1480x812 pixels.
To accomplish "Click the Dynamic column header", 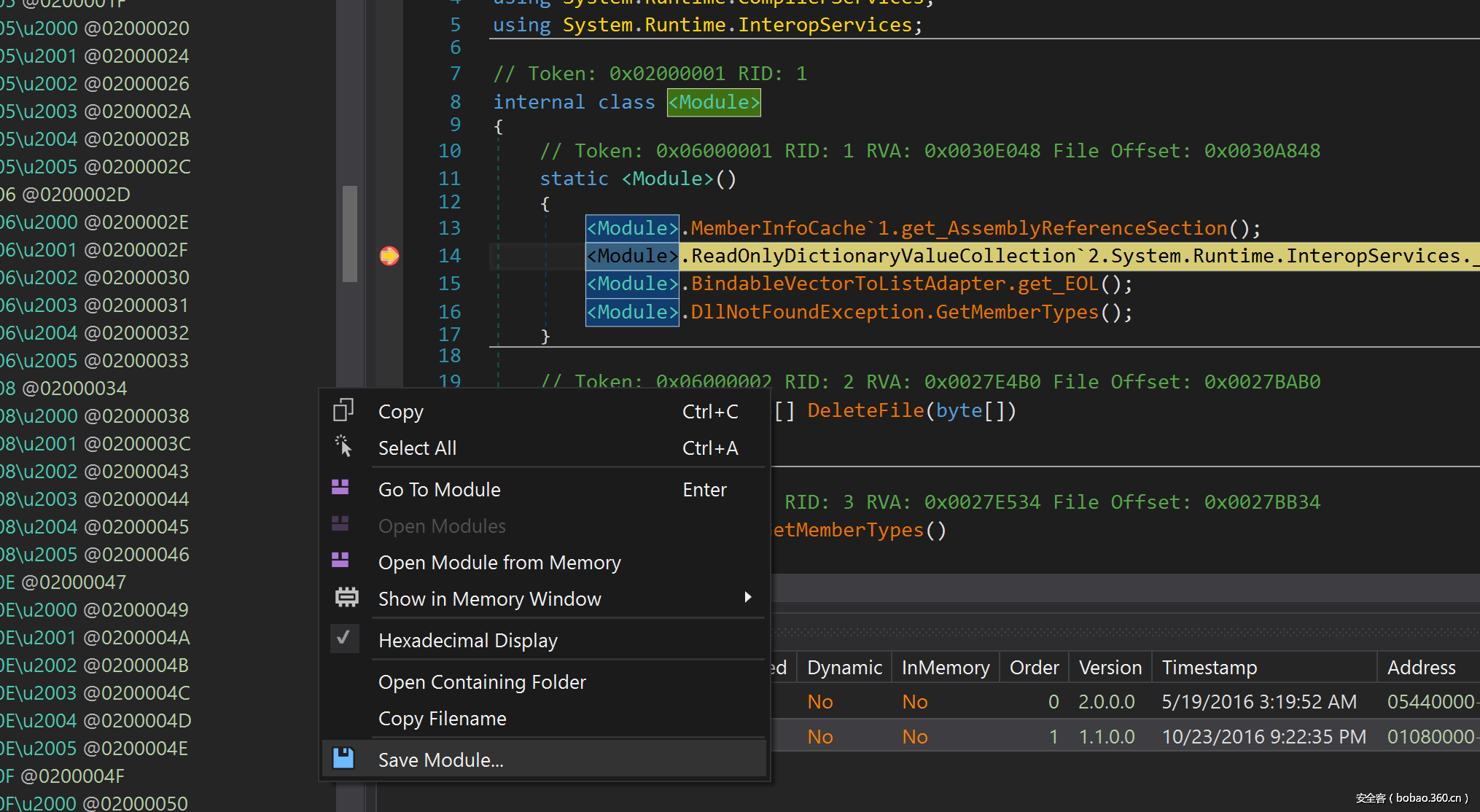I will pos(844,668).
